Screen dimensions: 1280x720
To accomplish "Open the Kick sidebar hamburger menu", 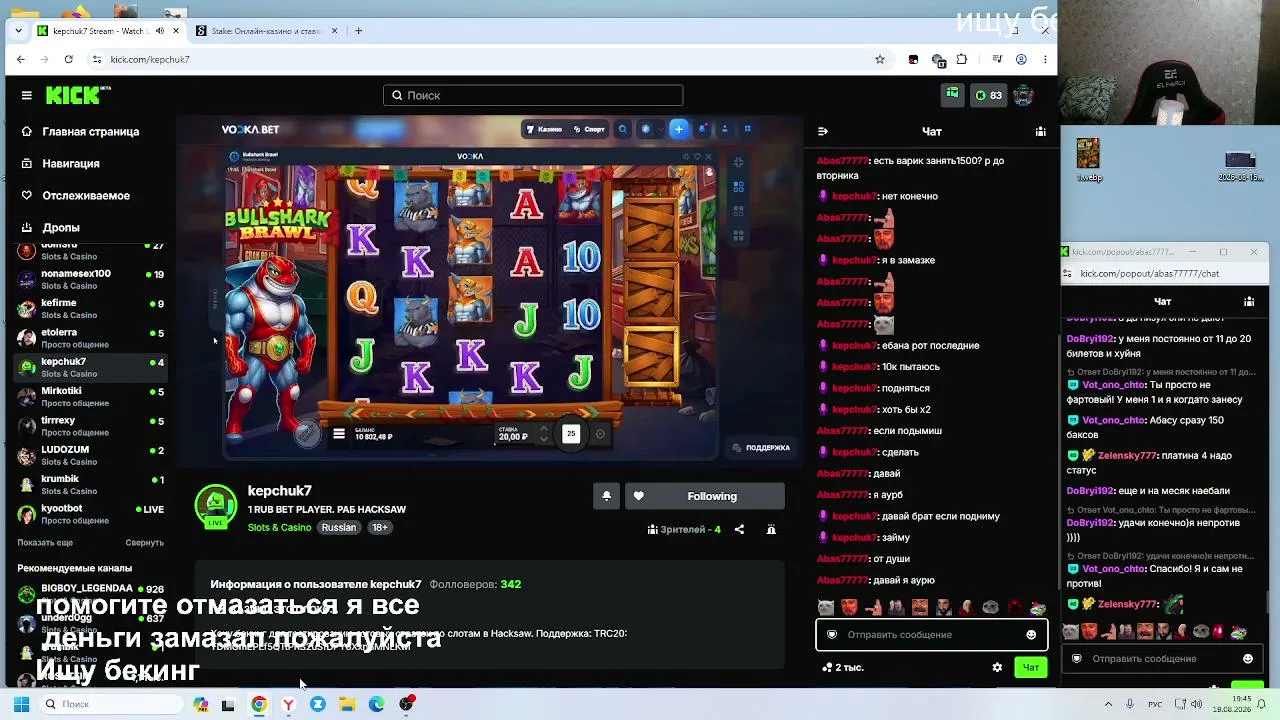I will click(x=27, y=95).
